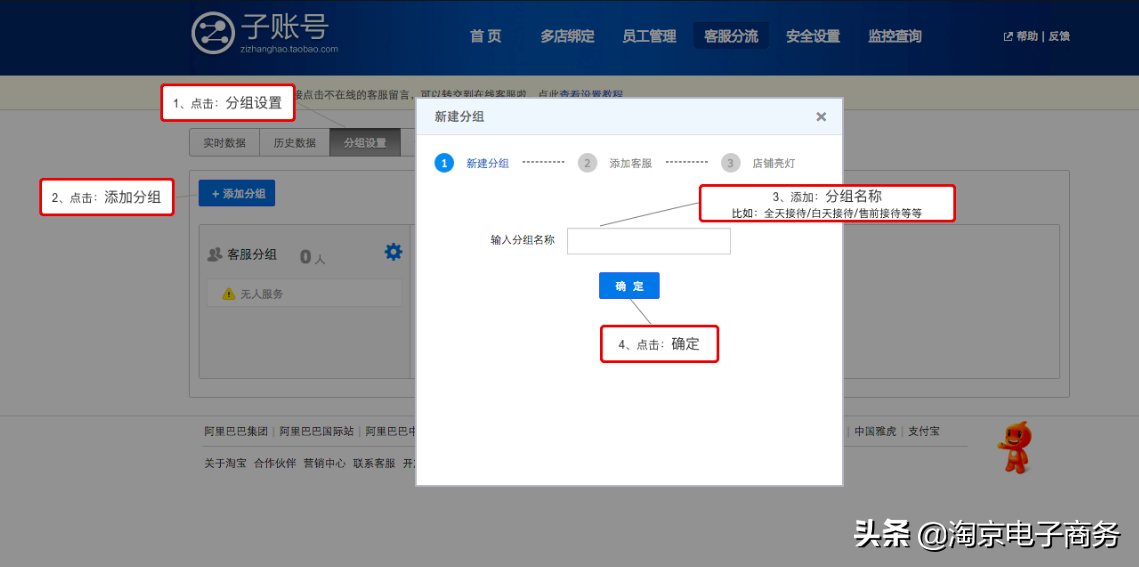Go to 员工管理 in the top navigation
The image size is (1139, 567).
pyautogui.click(x=649, y=36)
